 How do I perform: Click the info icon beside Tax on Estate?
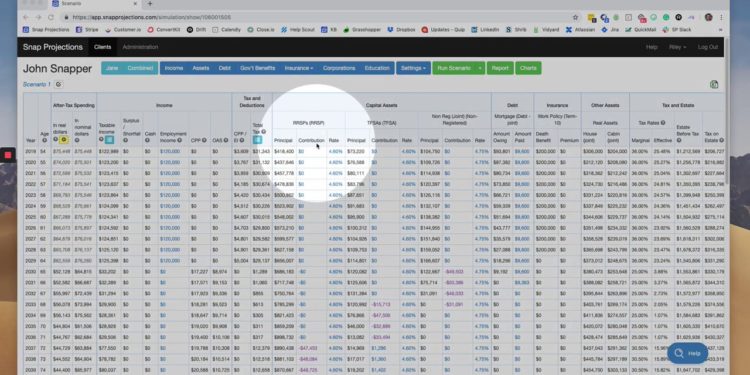(721, 140)
